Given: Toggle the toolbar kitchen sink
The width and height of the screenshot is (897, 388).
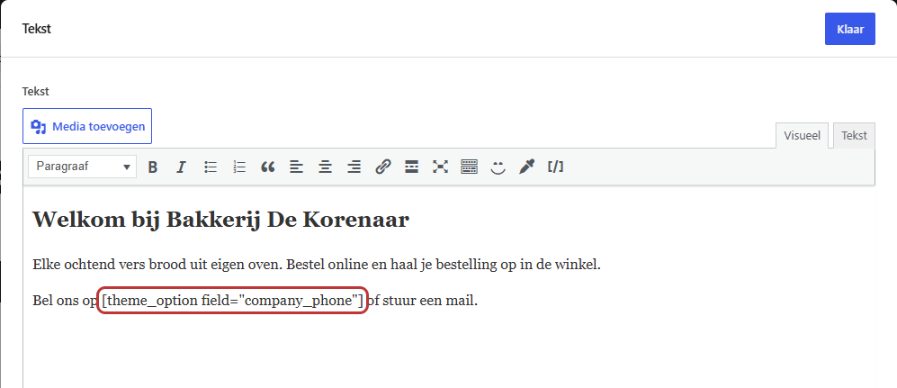Looking at the screenshot, I should 469,167.
